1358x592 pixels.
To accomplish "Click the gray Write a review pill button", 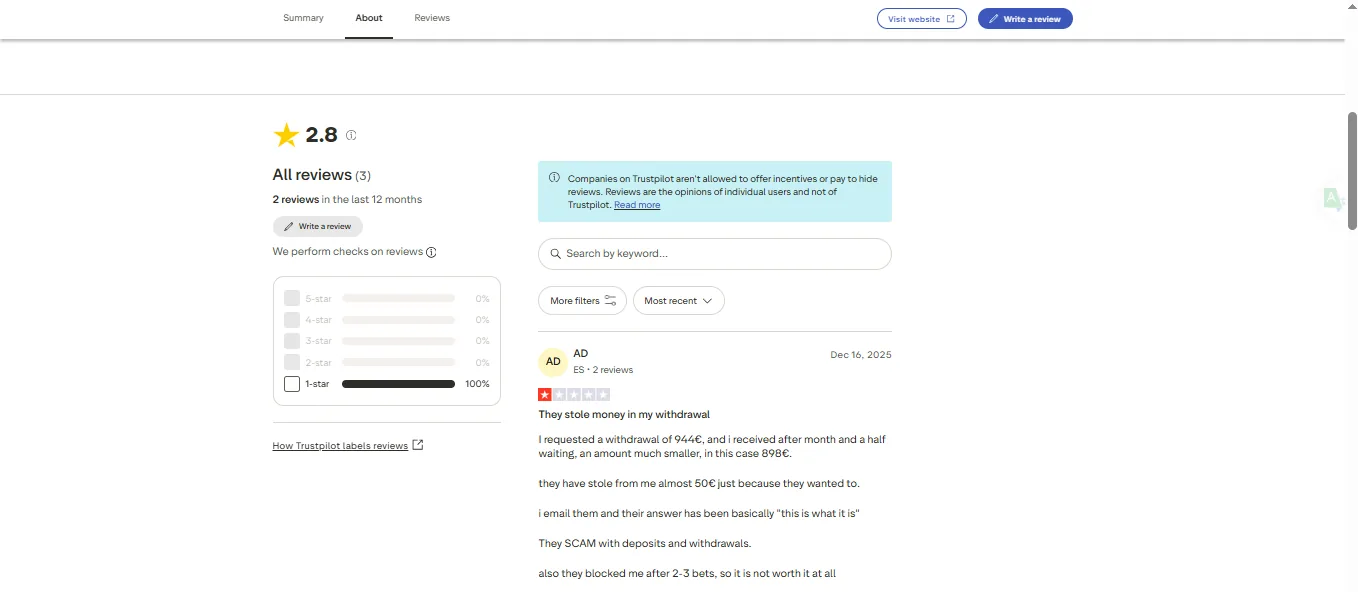I will pos(317,226).
